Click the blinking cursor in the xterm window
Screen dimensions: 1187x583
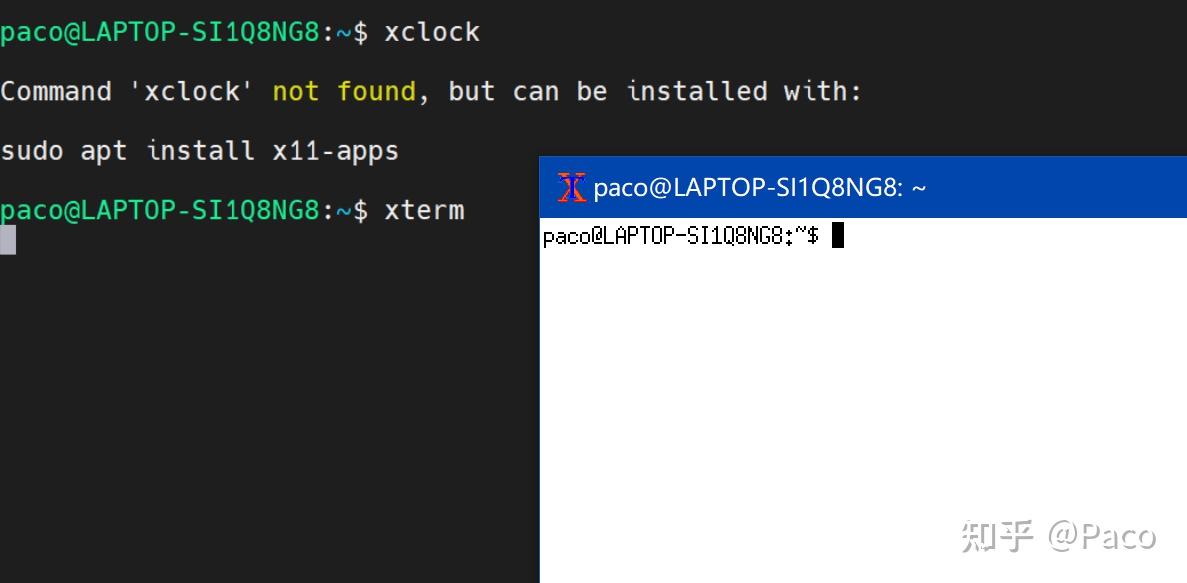click(838, 235)
